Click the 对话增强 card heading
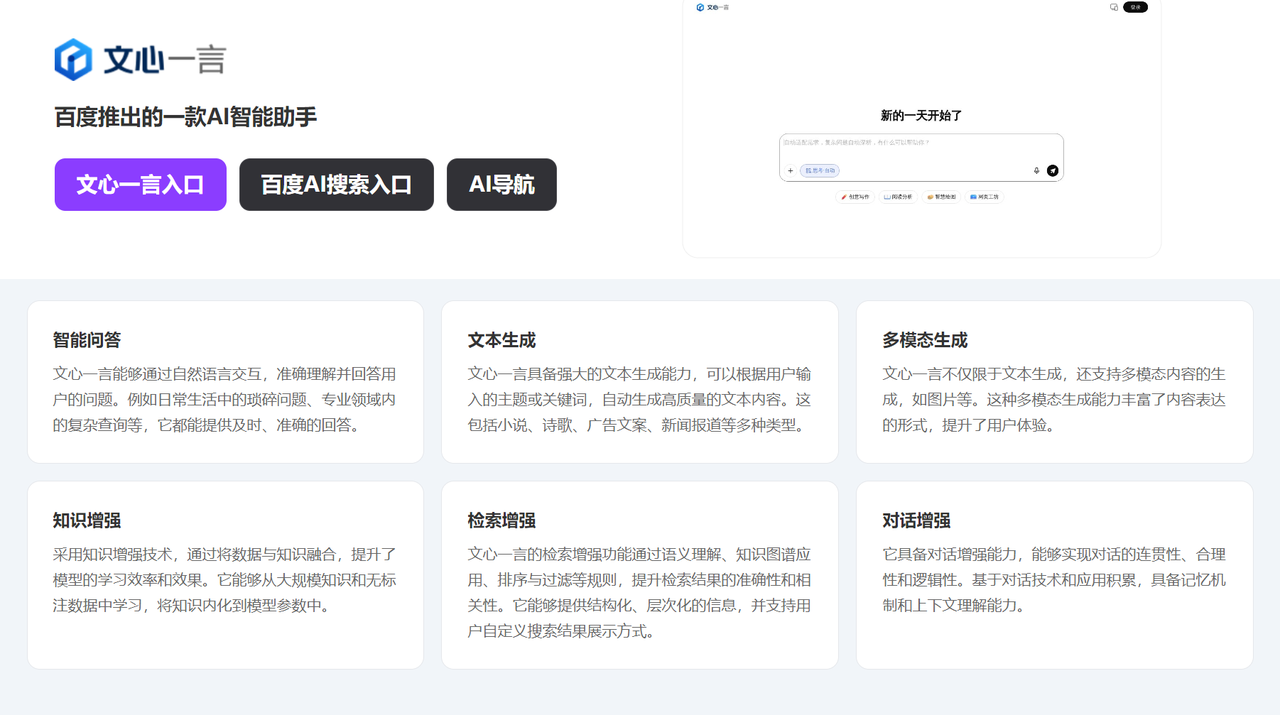 916,520
